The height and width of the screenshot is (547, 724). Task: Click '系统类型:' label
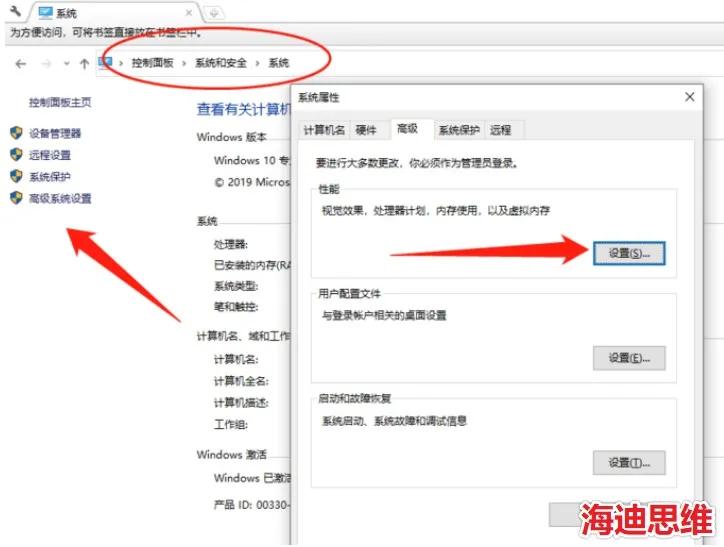235,286
